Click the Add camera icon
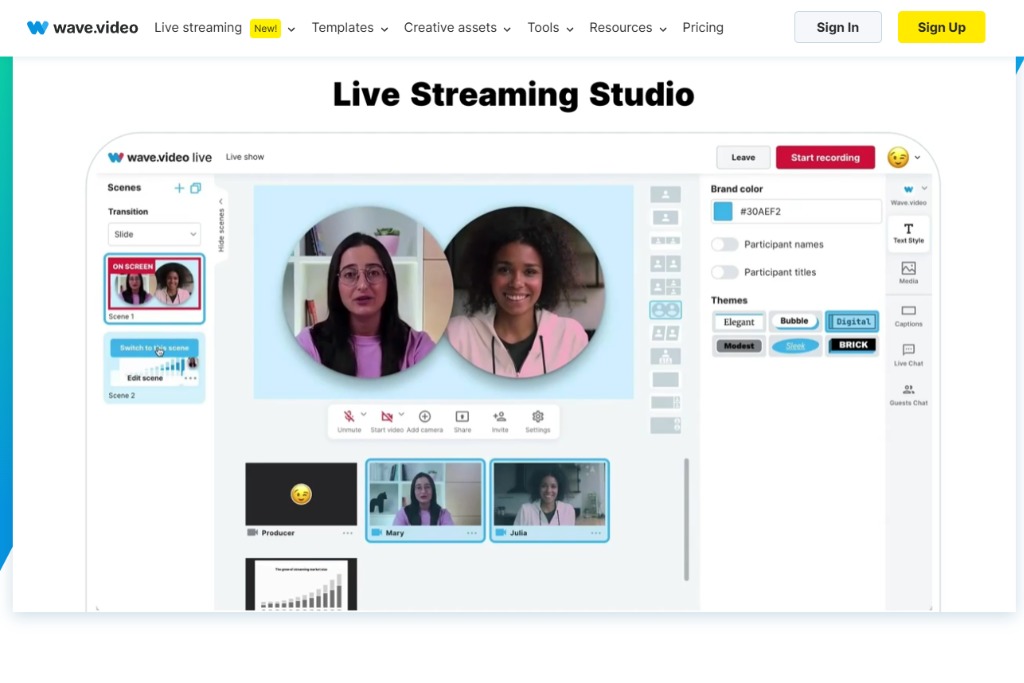 pos(425,417)
